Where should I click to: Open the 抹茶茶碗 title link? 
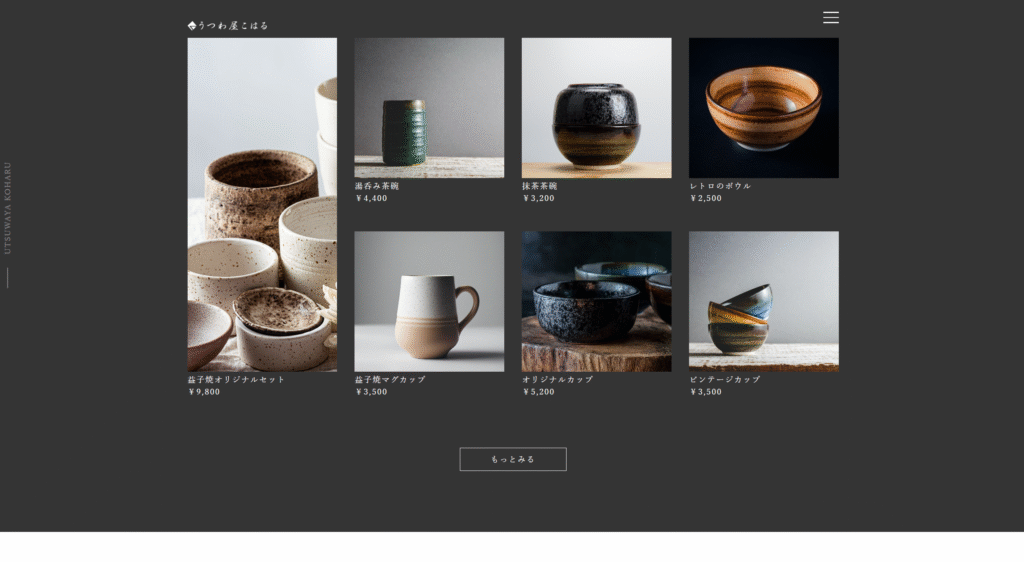tap(540, 186)
